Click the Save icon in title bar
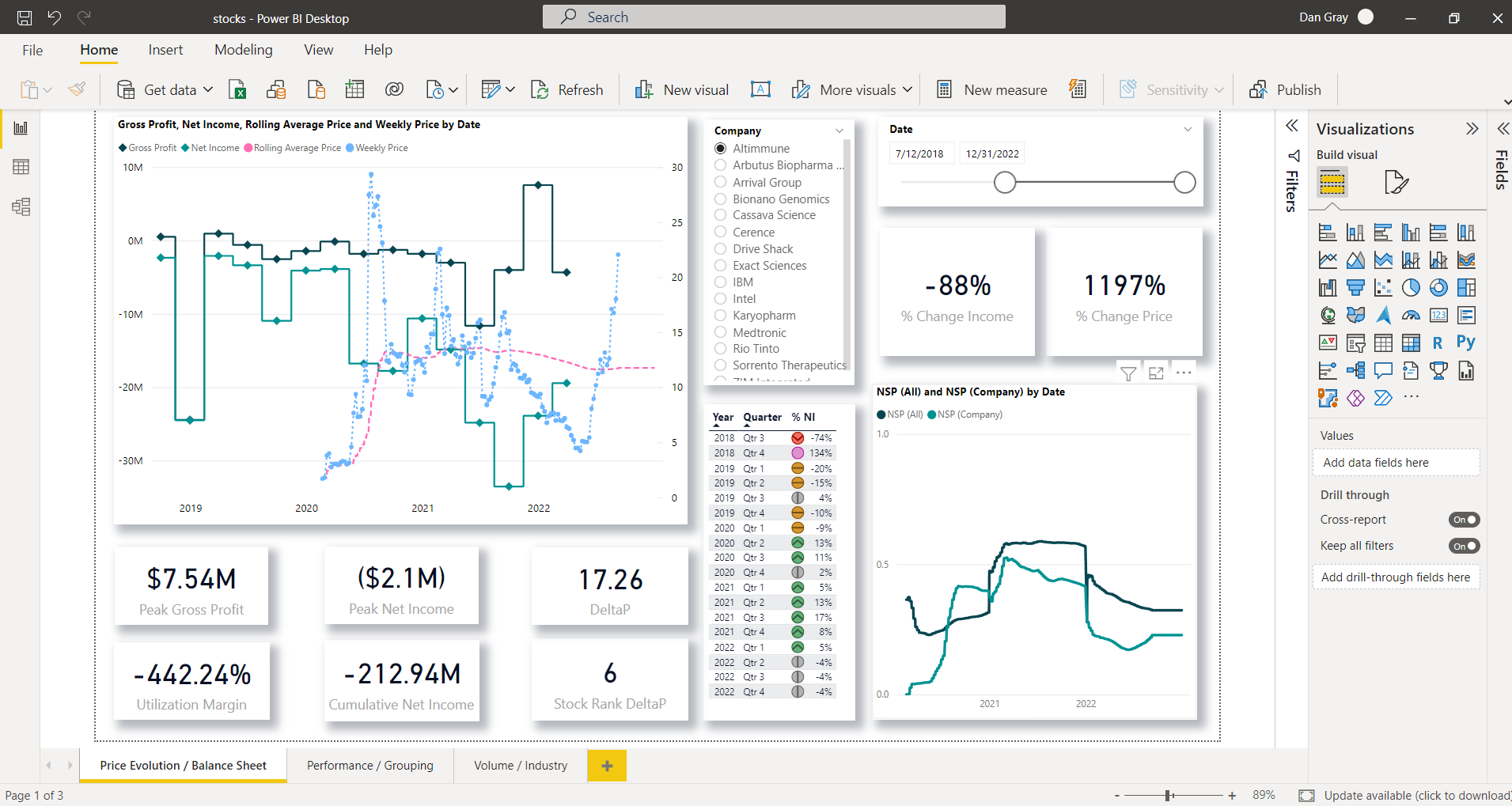 (25, 17)
